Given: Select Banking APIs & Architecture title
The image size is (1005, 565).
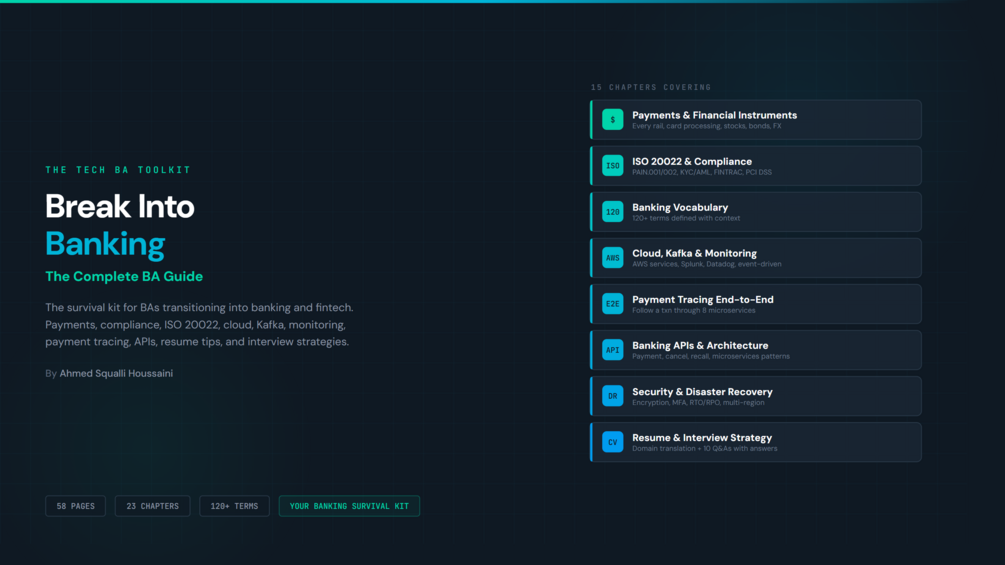Looking at the screenshot, I should pos(700,346).
